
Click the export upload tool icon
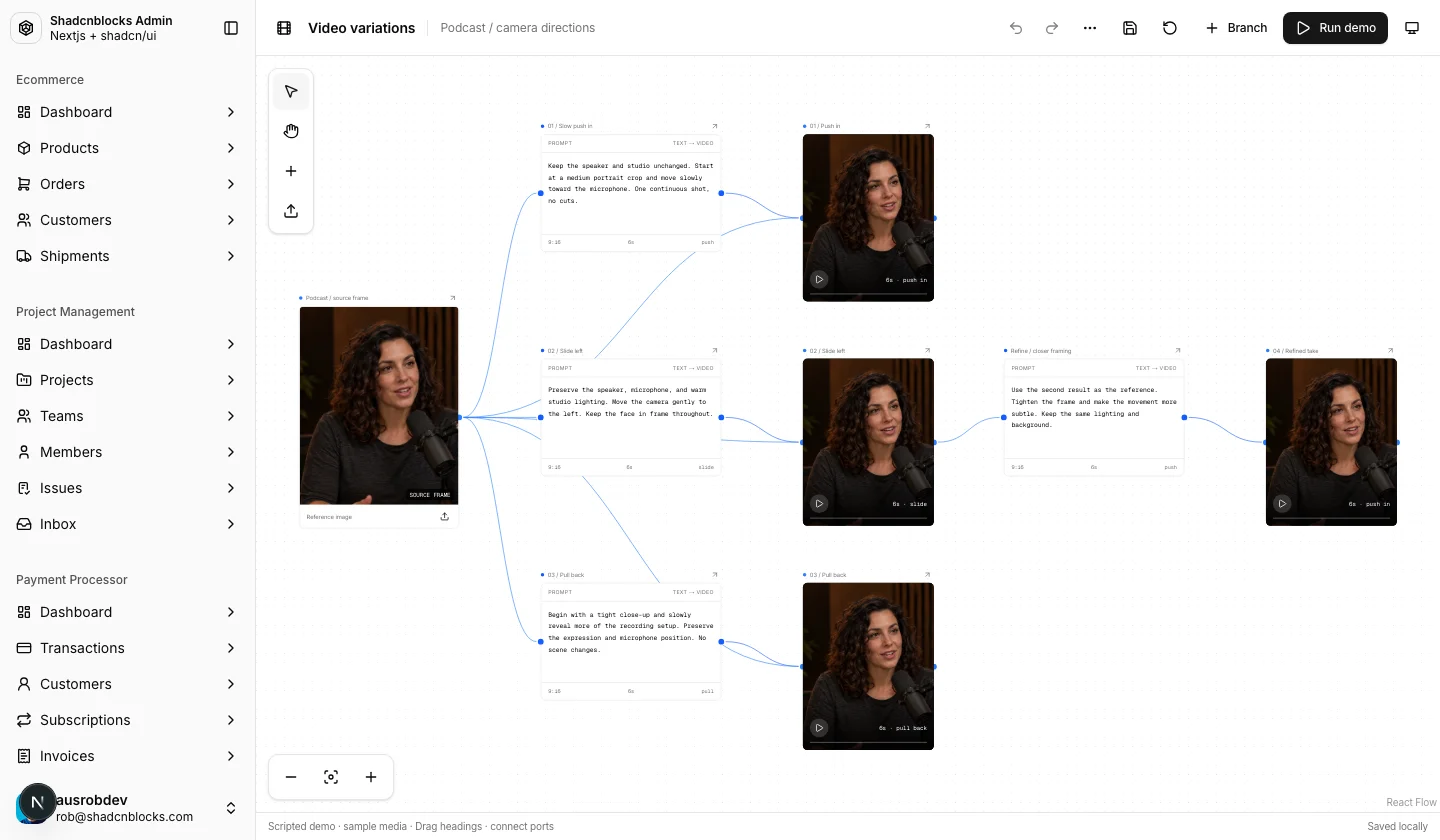tap(291, 211)
